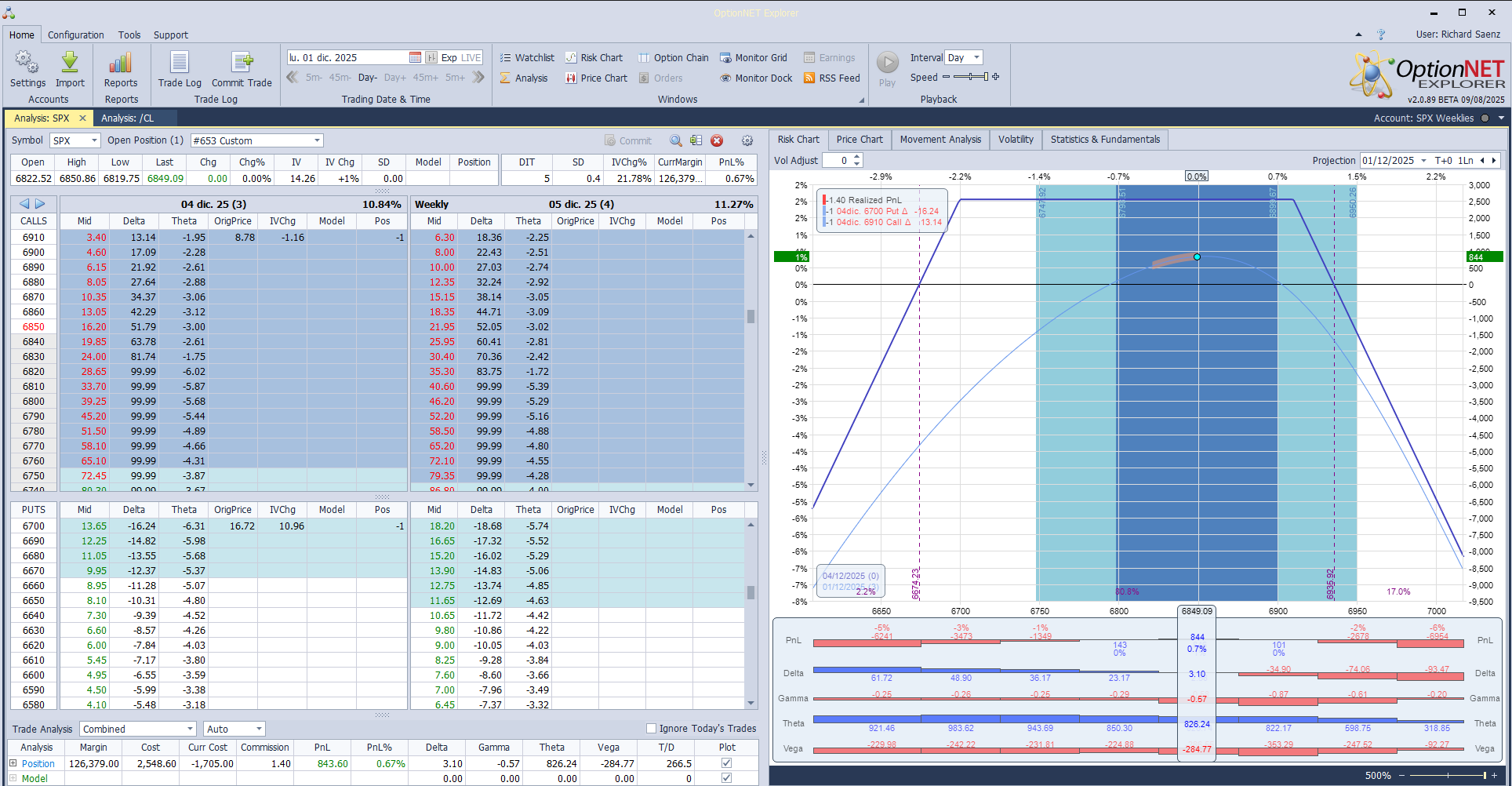This screenshot has width=1512, height=786.
Task: Switch to the Price Chart tab in chart panel
Action: [860, 140]
